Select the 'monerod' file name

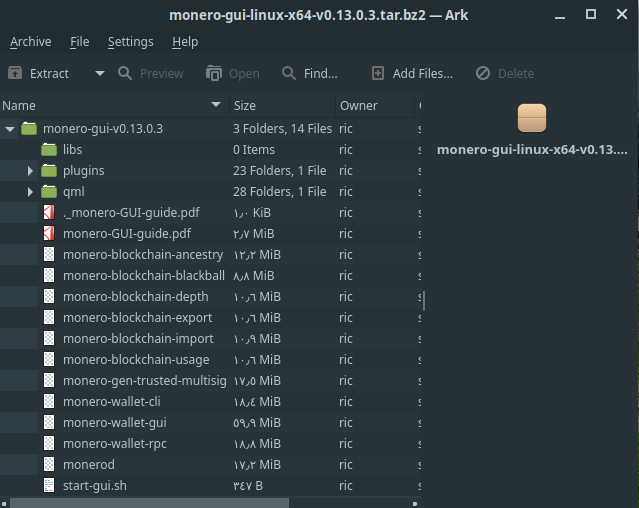click(89, 464)
